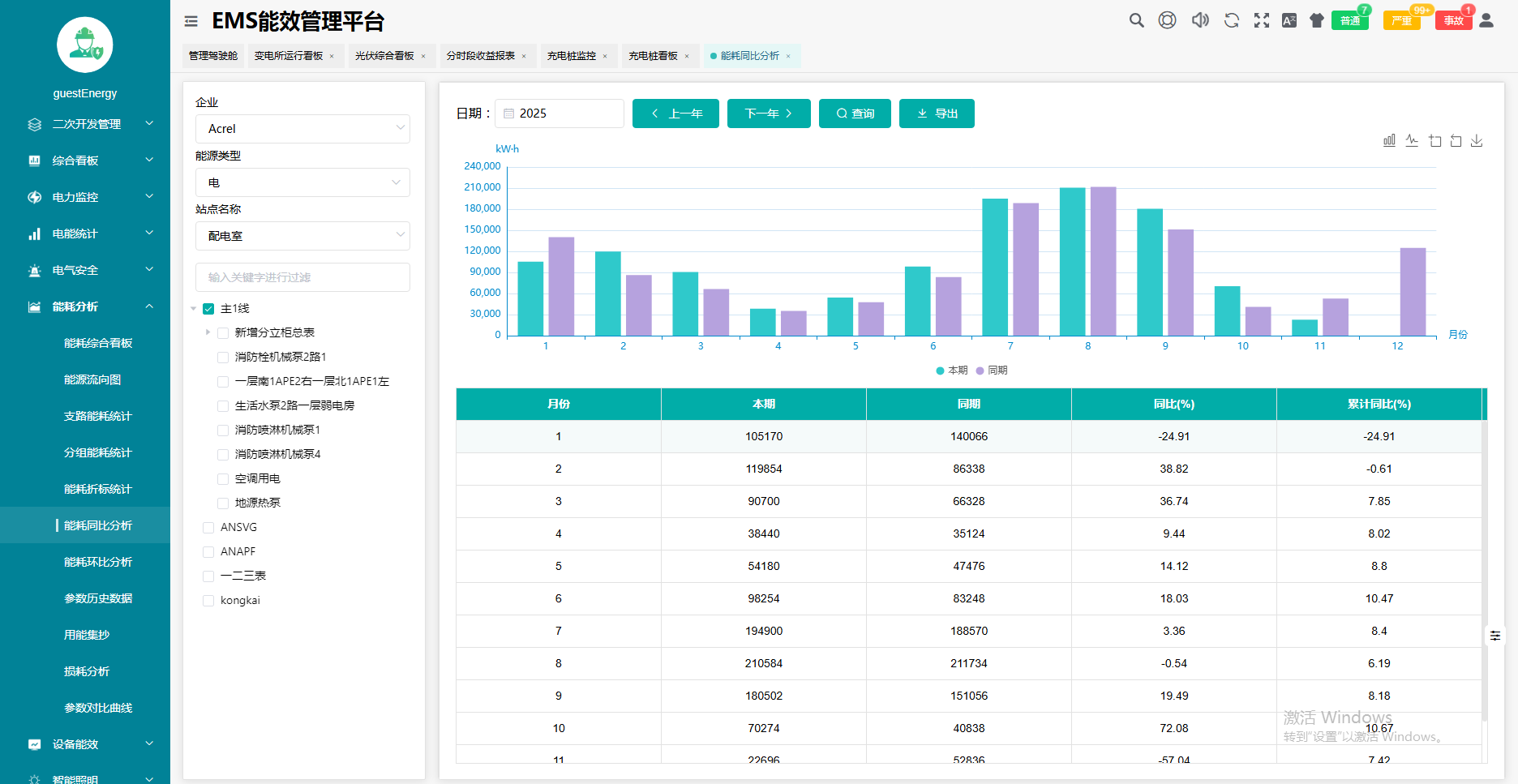1518x784 pixels.
Task: Download chart as image icon
Action: click(x=1477, y=141)
